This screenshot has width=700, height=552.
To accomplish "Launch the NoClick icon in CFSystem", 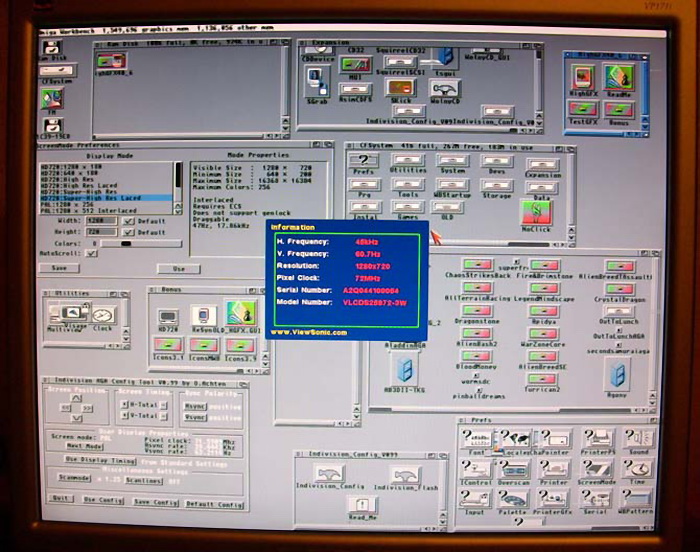I will (x=536, y=213).
